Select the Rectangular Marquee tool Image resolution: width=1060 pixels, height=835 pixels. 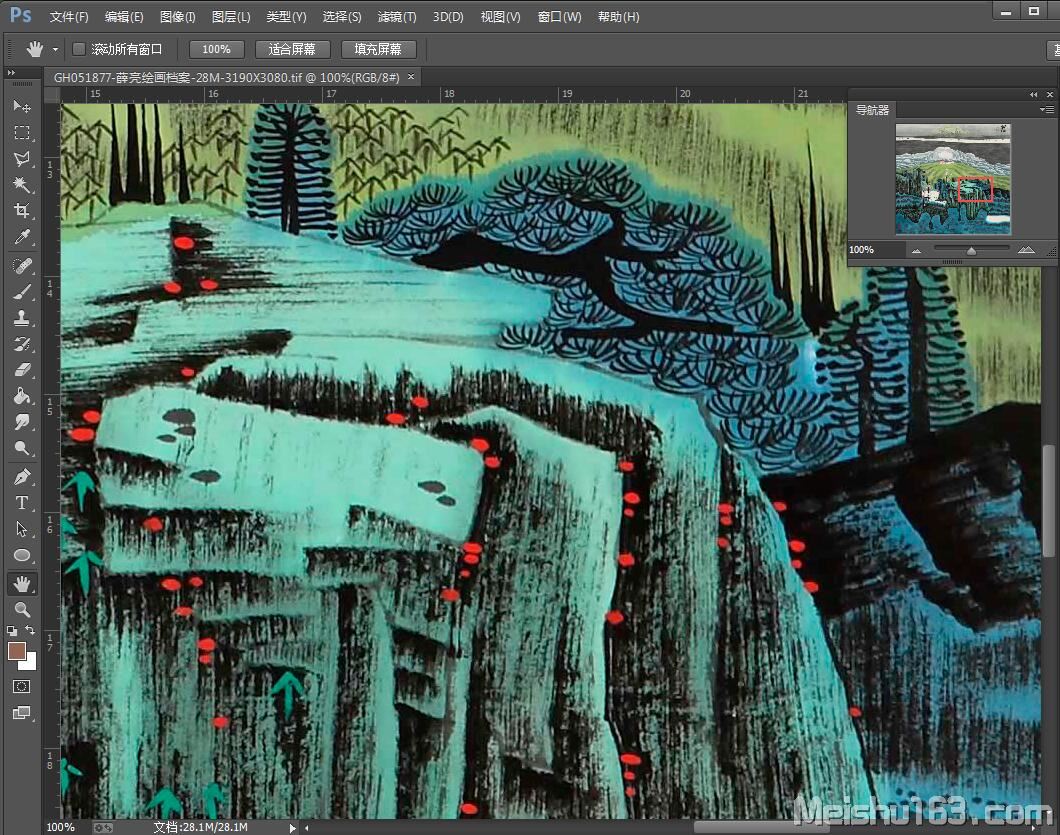click(x=22, y=133)
